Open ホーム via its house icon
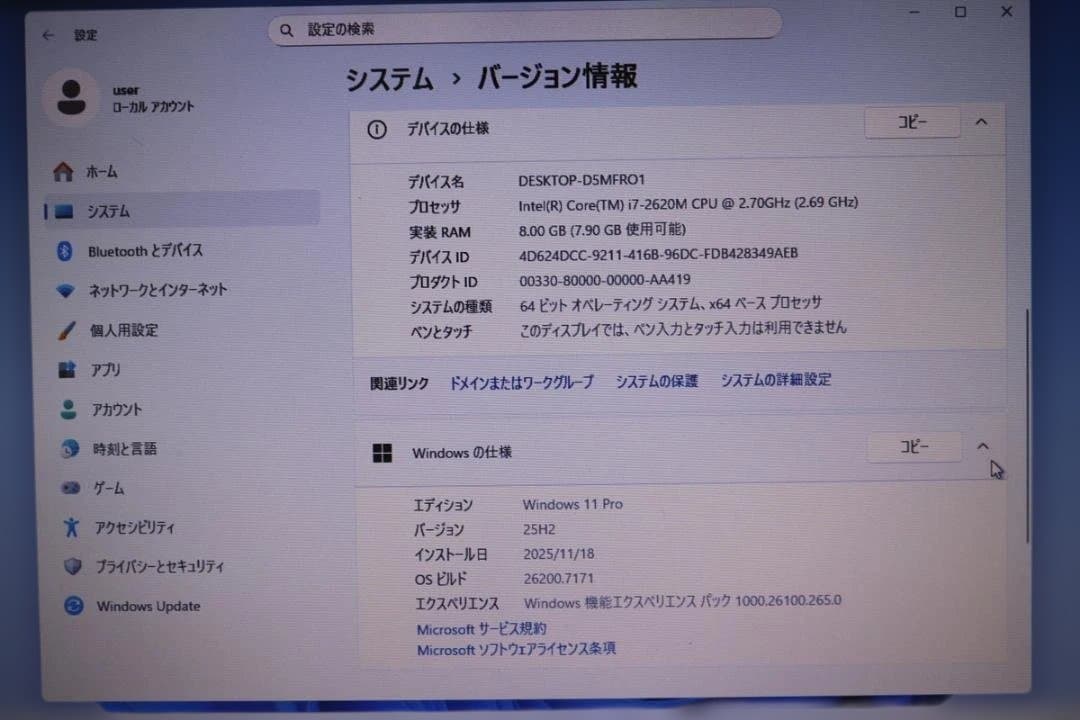 [x=63, y=172]
